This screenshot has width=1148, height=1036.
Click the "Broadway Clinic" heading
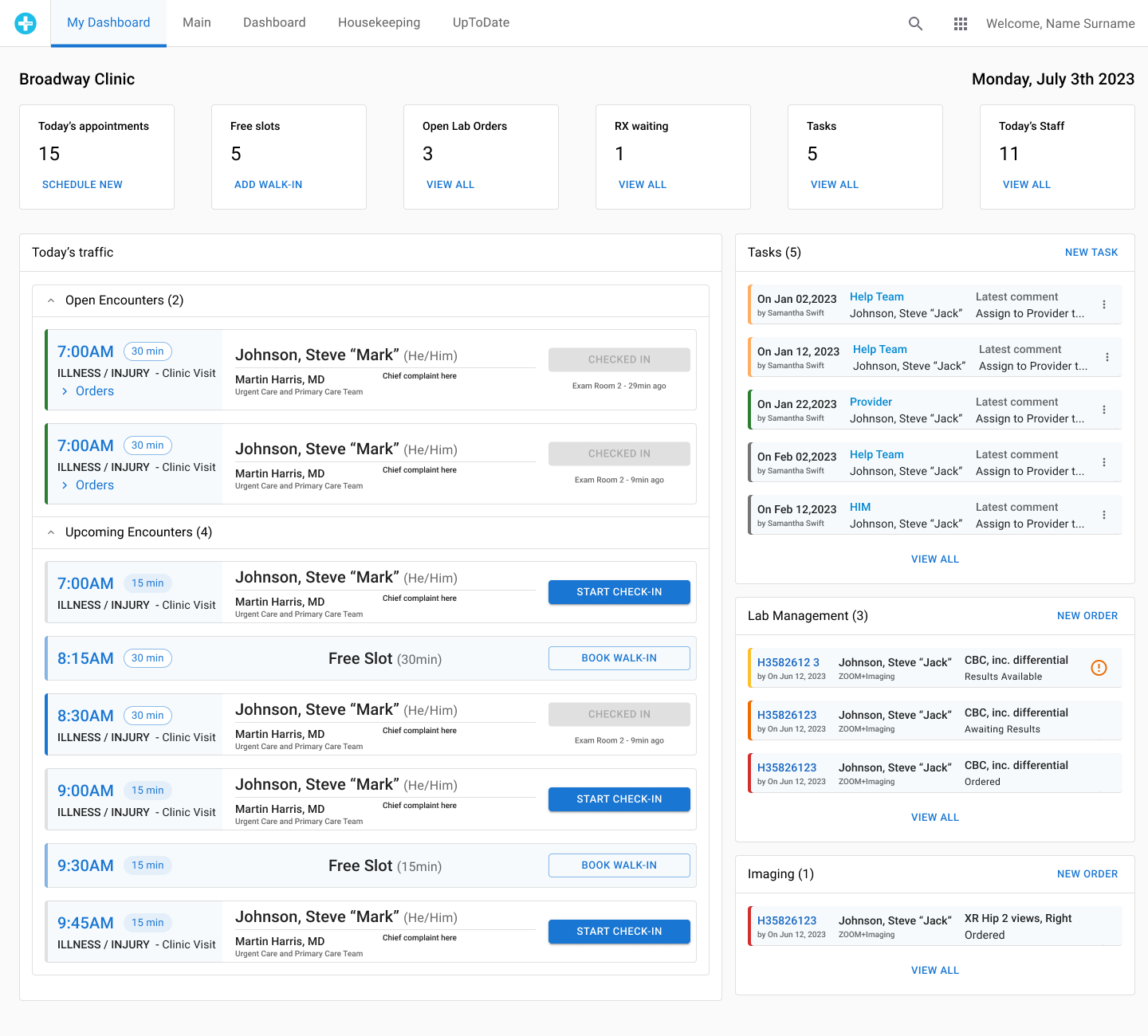pos(77,79)
